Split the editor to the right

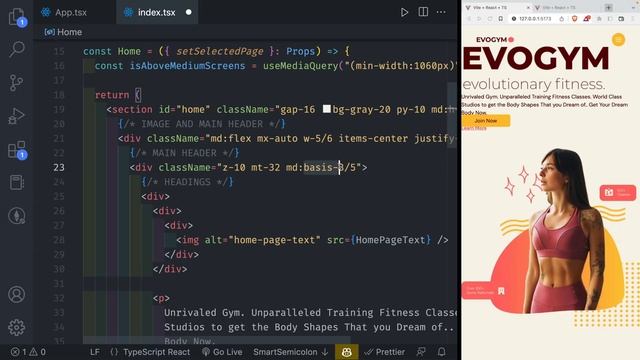[423, 12]
